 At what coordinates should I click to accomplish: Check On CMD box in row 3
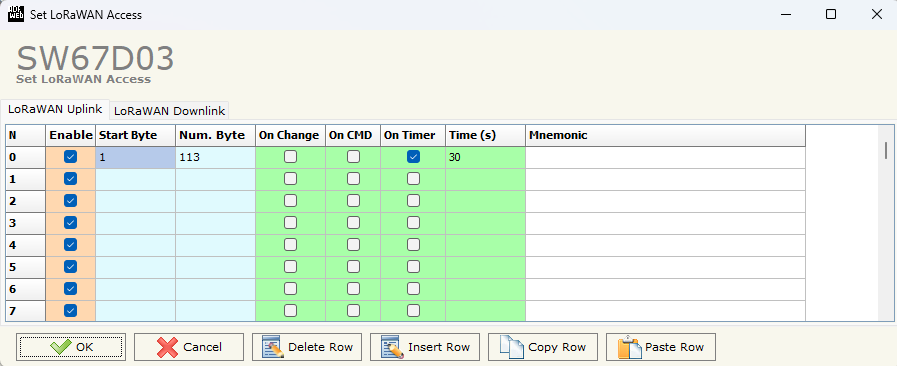tap(353, 222)
